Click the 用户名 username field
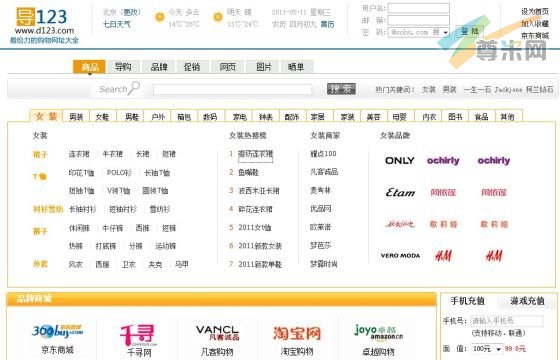 419,8
